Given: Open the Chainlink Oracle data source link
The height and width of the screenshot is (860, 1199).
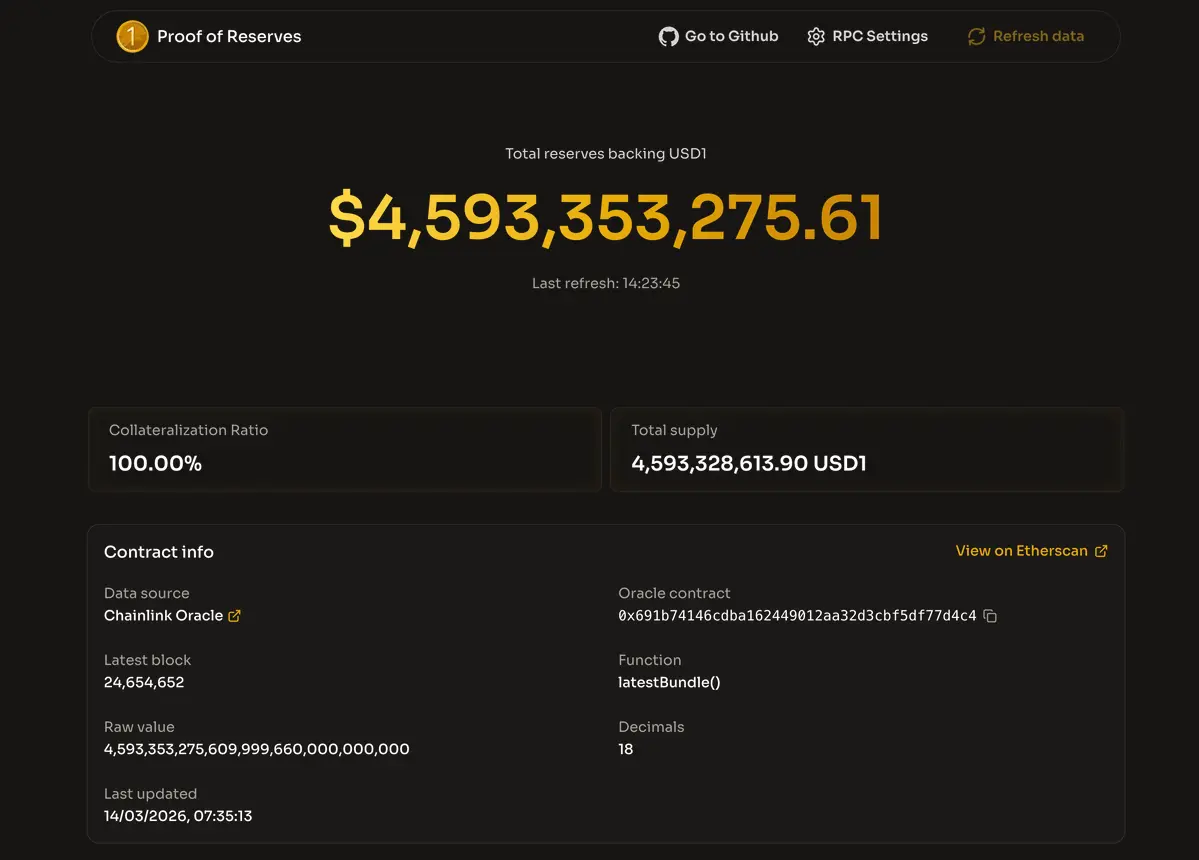Looking at the screenshot, I should (172, 615).
